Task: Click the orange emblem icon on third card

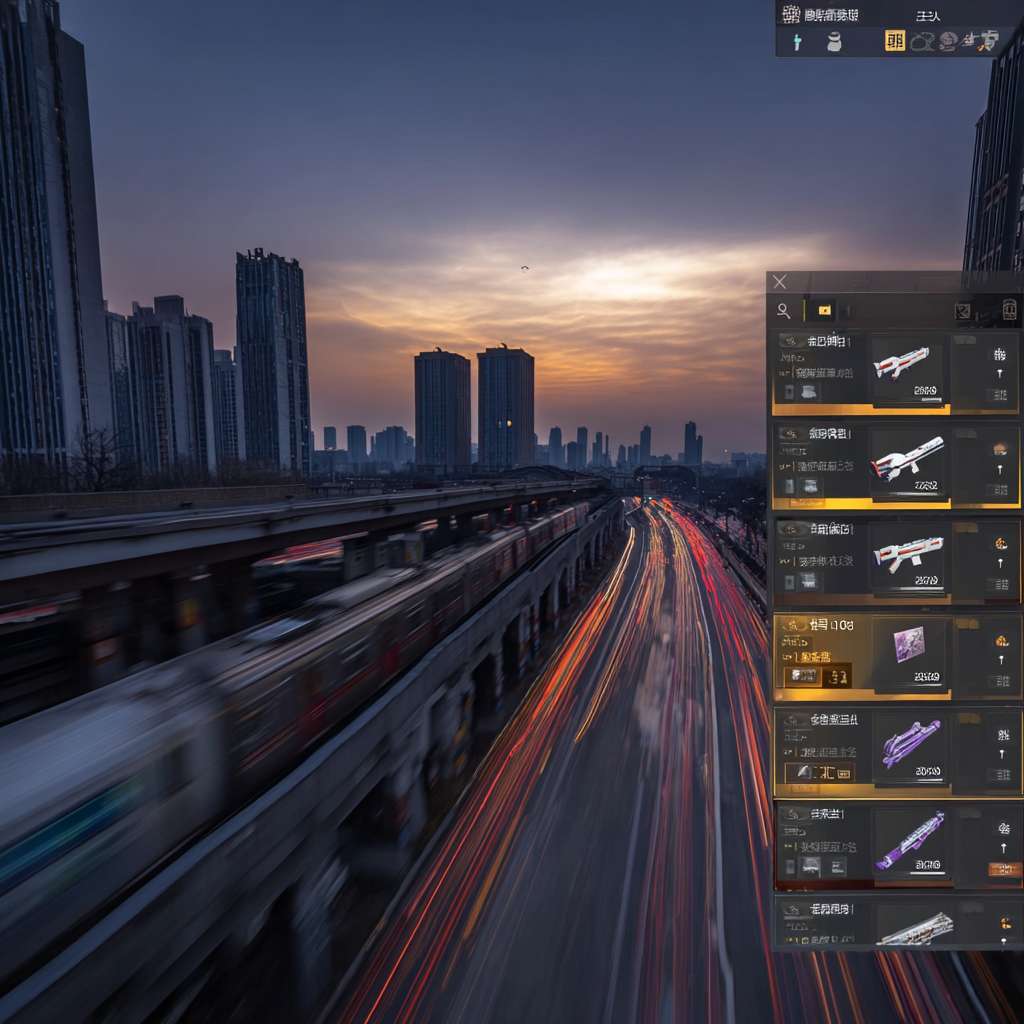Action: (1000, 543)
